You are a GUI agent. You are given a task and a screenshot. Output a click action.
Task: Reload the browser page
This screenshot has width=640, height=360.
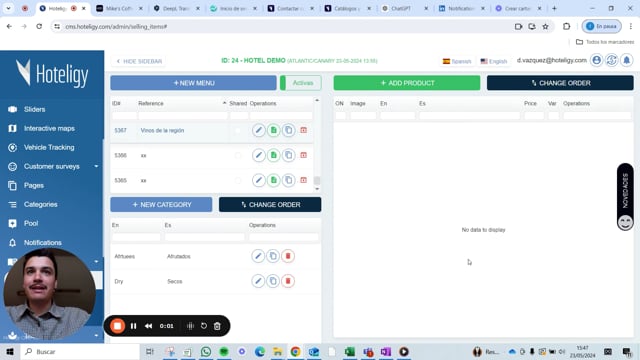pyautogui.click(x=39, y=27)
